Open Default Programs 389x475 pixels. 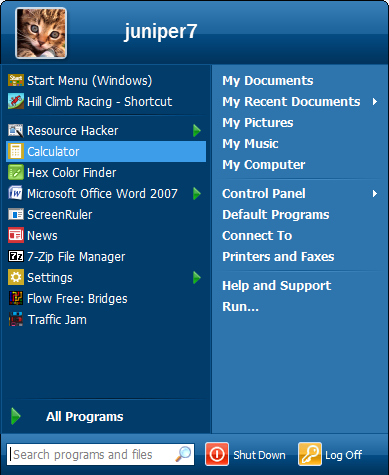[x=276, y=214]
